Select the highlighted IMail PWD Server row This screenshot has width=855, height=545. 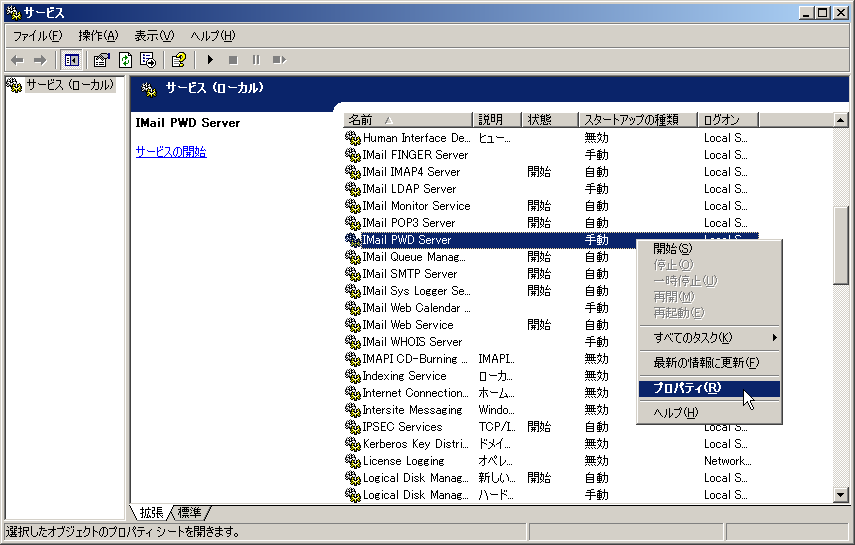click(x=551, y=240)
